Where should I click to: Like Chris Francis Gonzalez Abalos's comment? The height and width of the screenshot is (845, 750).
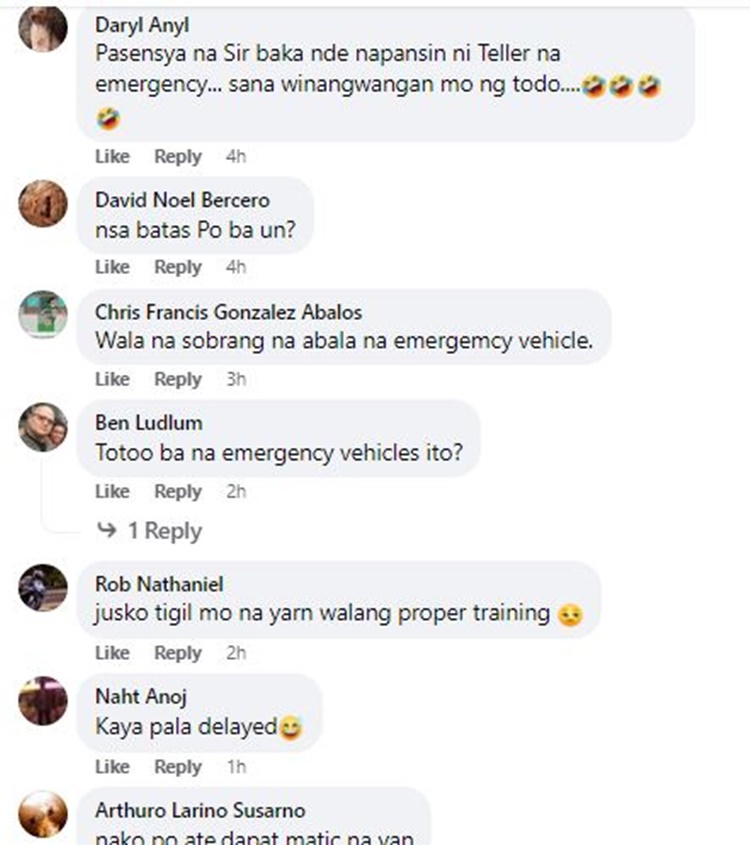[112, 379]
